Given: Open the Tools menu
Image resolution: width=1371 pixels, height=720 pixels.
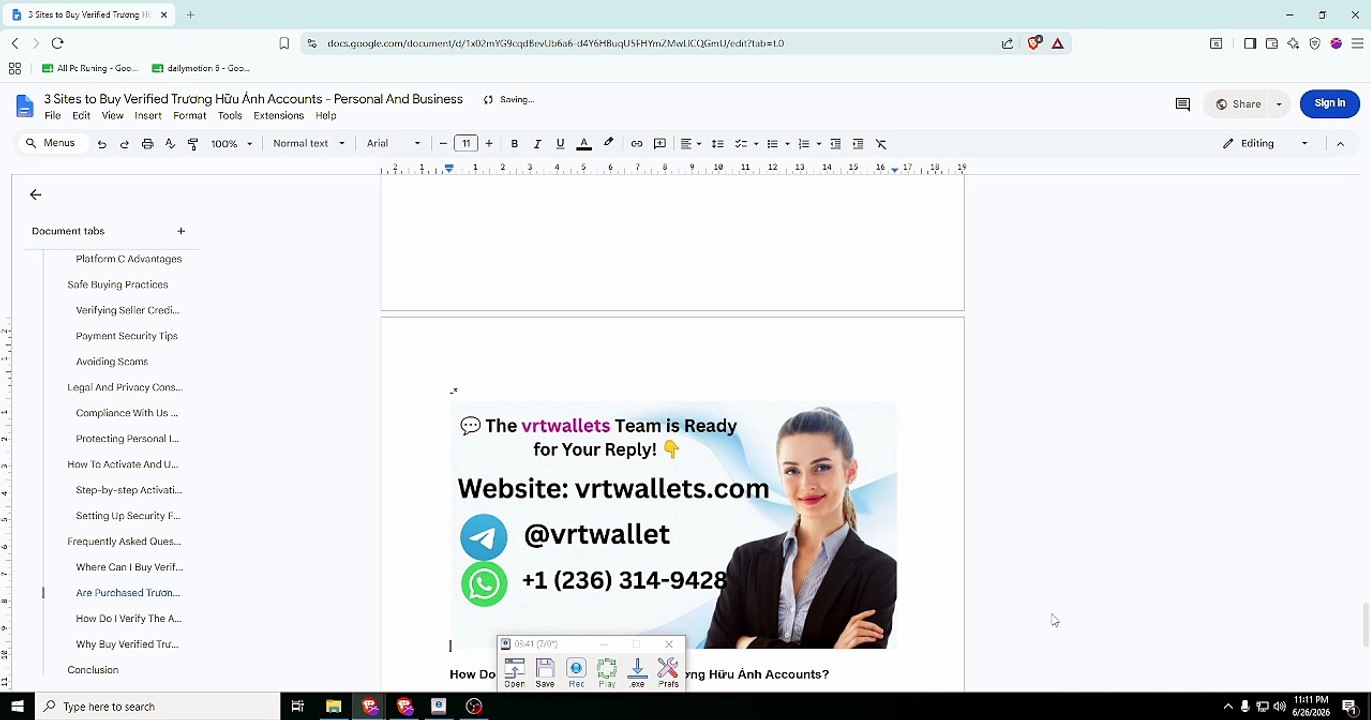Looking at the screenshot, I should tap(230, 116).
